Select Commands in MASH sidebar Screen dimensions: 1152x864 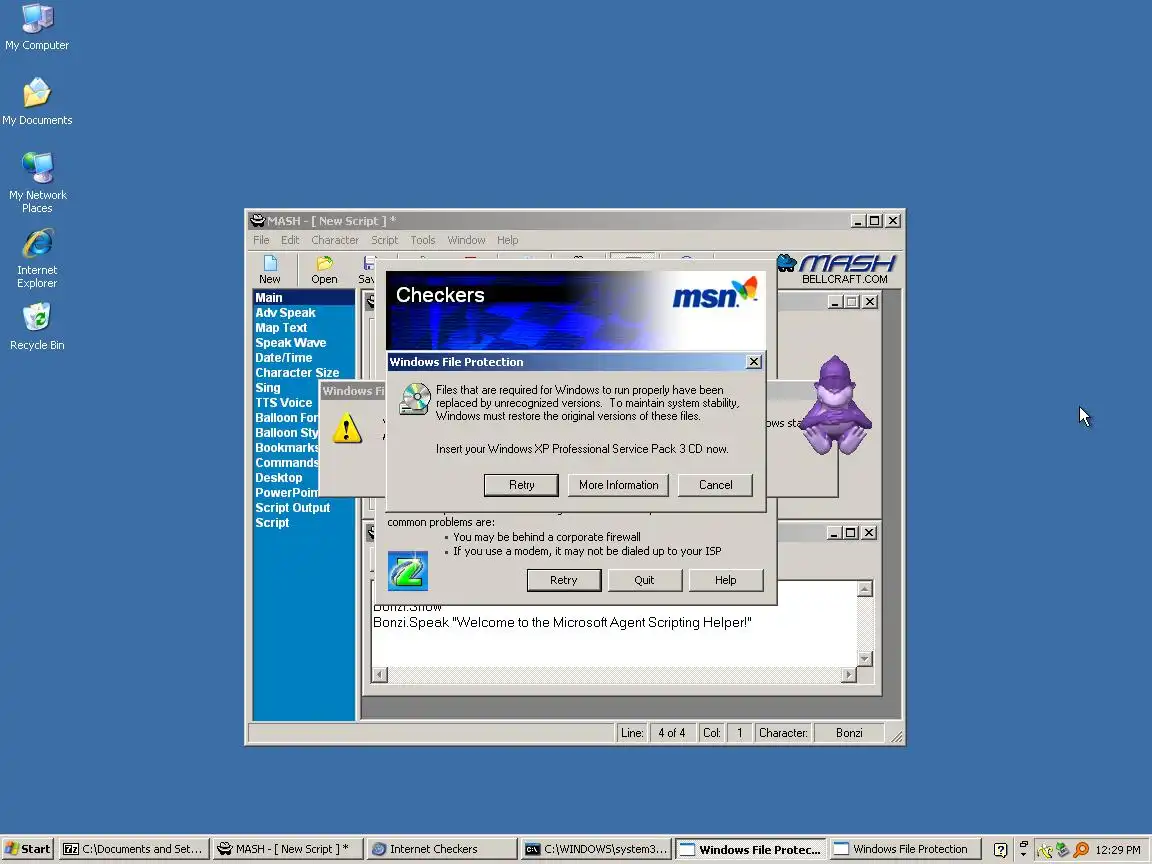[x=287, y=463]
